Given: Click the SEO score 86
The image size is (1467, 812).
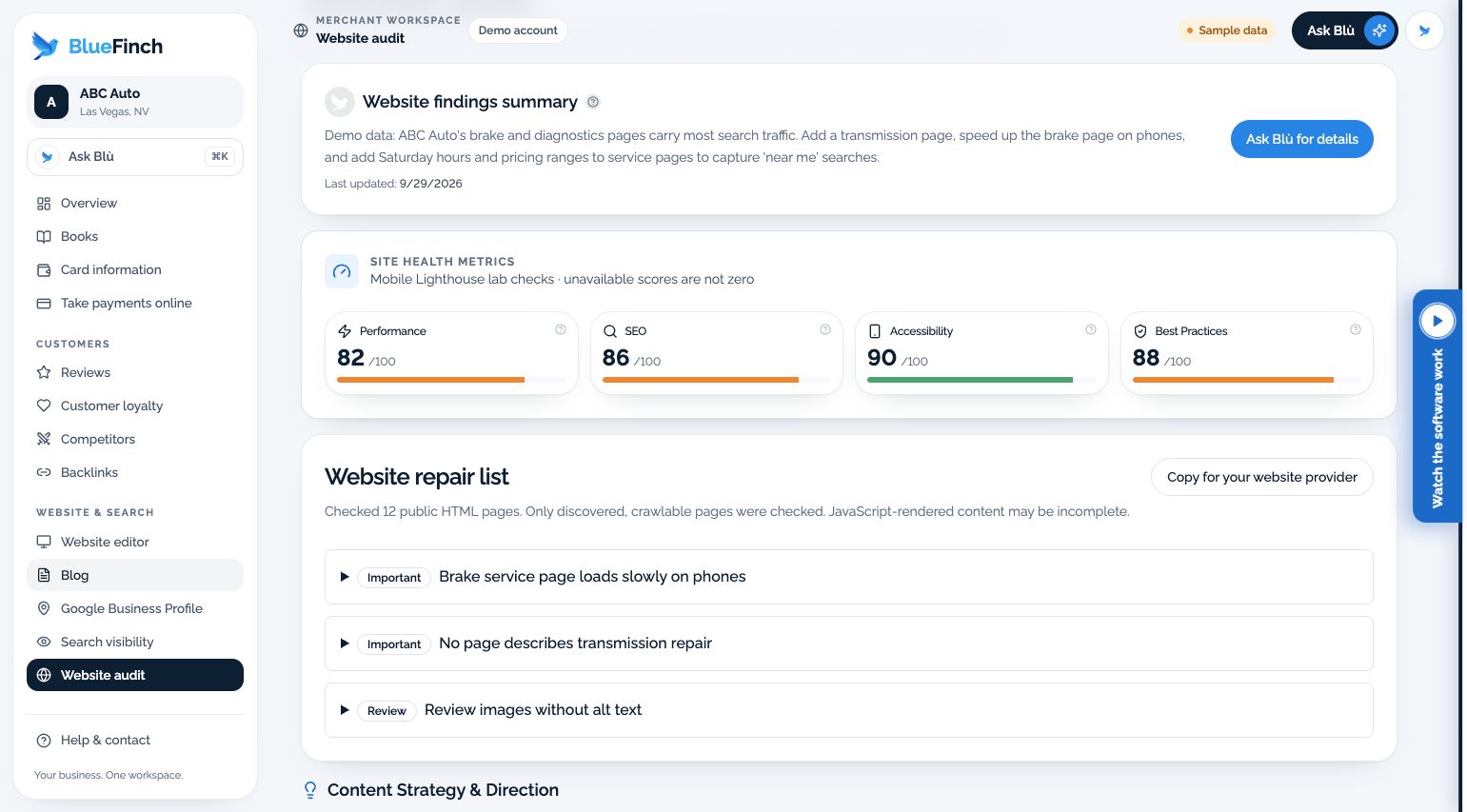Looking at the screenshot, I should pyautogui.click(x=616, y=358).
